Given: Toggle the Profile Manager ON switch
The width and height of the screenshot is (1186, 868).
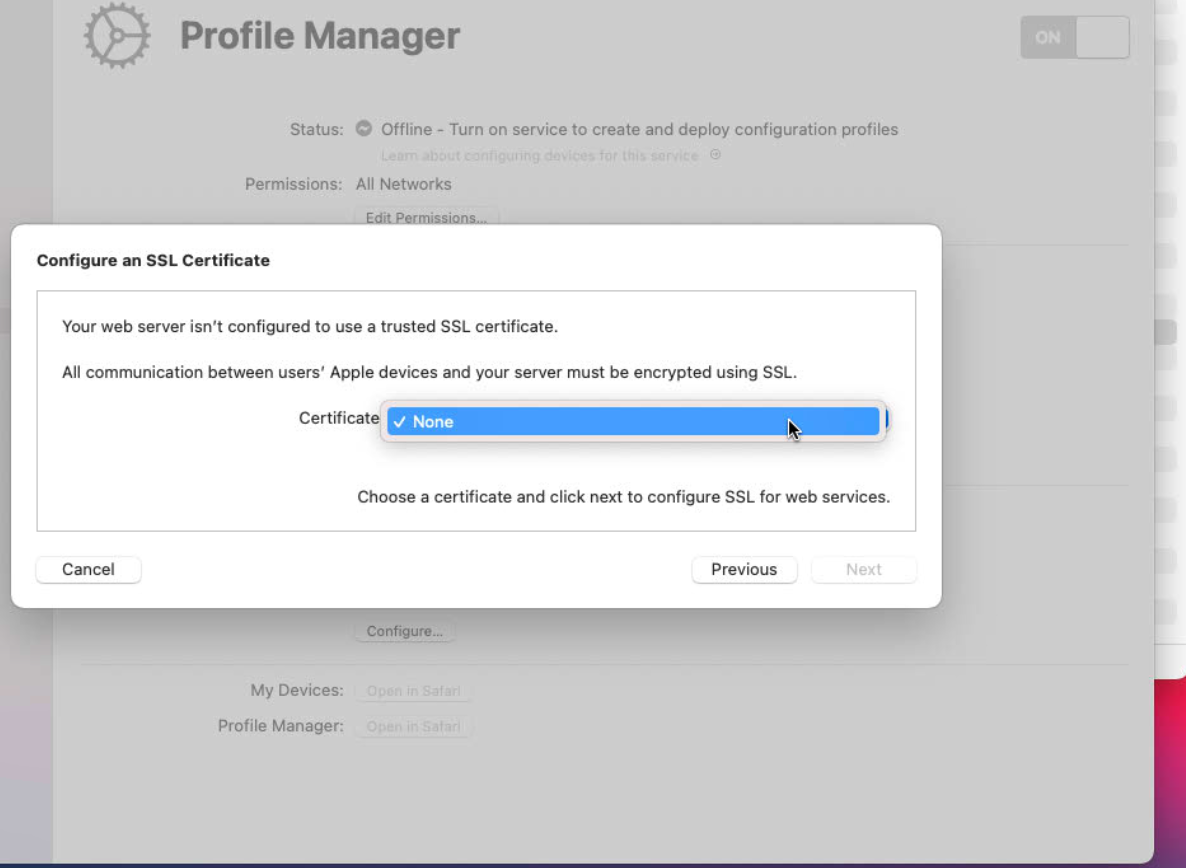Looking at the screenshot, I should point(1075,38).
